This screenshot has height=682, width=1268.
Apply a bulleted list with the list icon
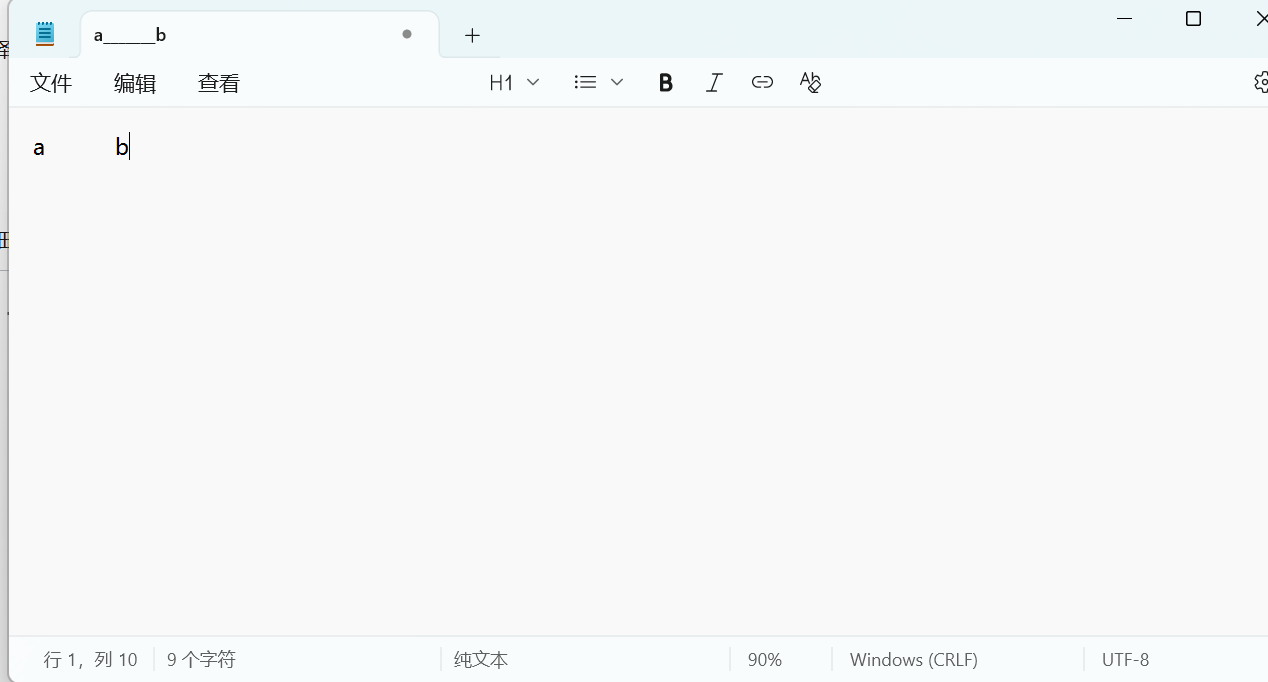click(585, 82)
